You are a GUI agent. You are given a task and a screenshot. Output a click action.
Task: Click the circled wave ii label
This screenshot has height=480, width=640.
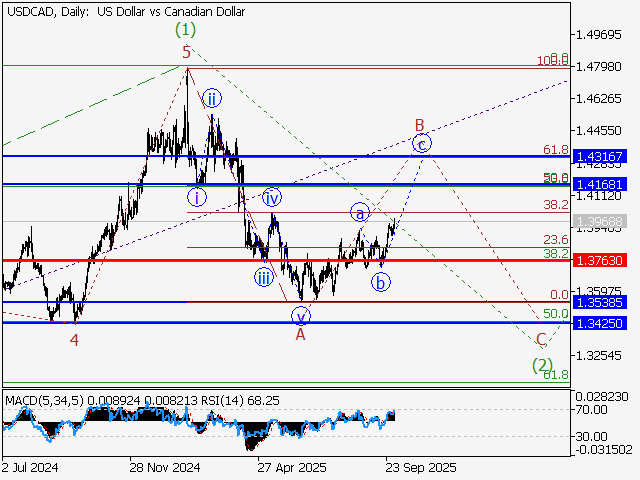coord(212,98)
